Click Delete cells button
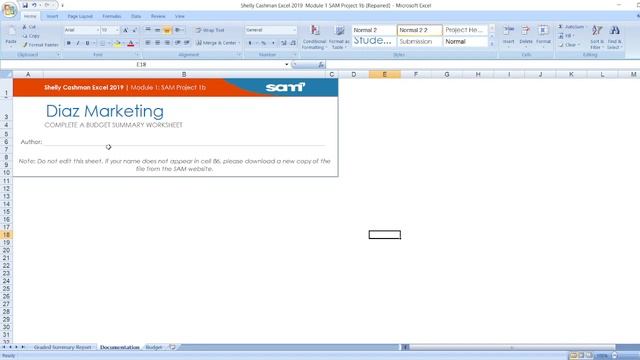The image size is (640, 360). coord(526,35)
